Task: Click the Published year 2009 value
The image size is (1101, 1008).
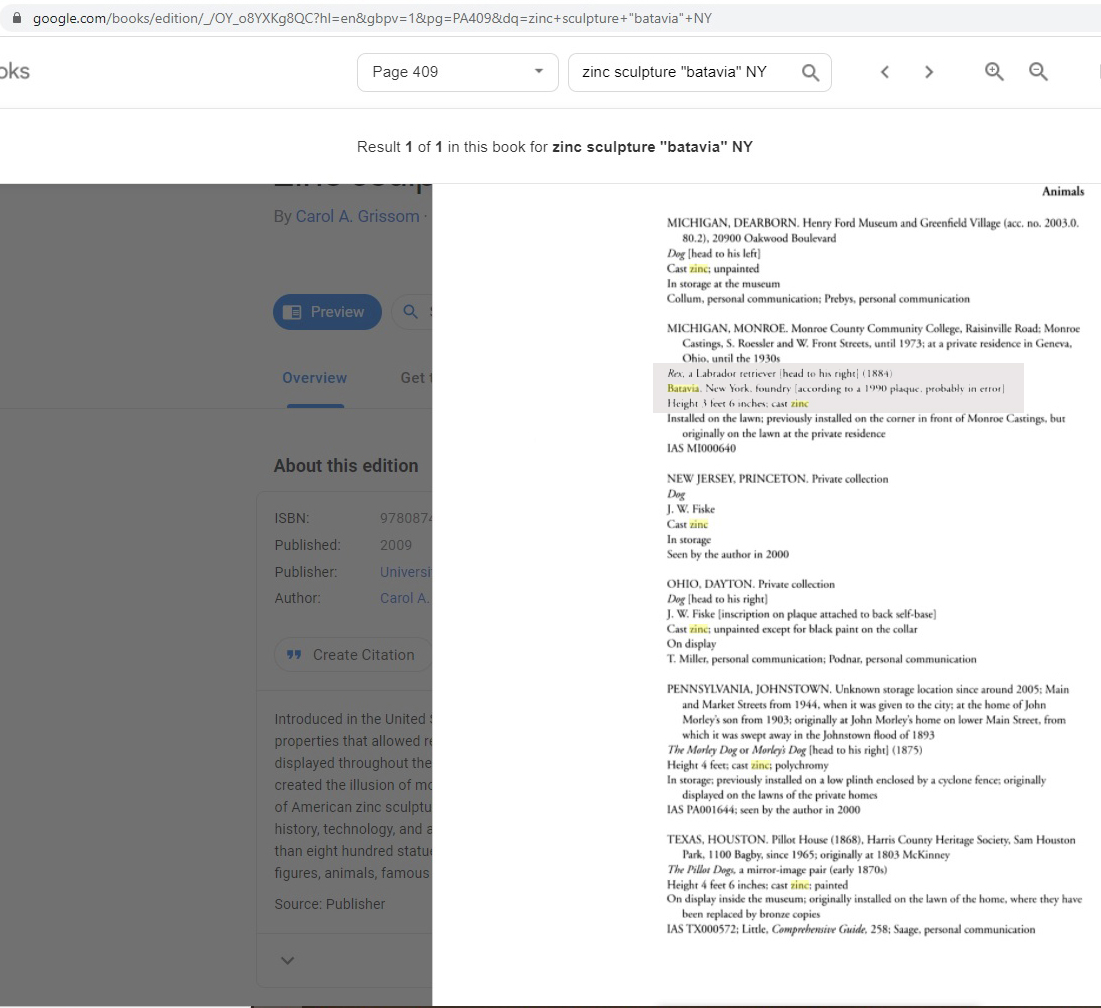Action: [x=396, y=545]
